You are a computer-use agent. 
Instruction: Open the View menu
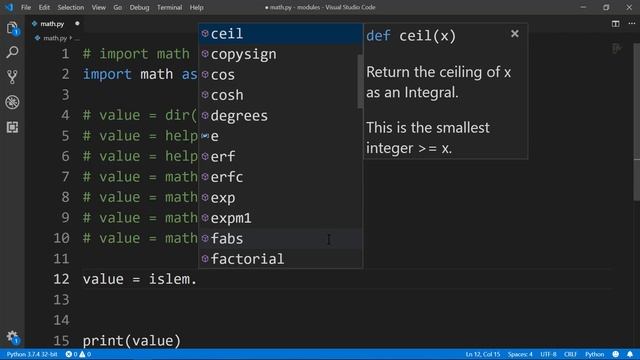click(98, 7)
